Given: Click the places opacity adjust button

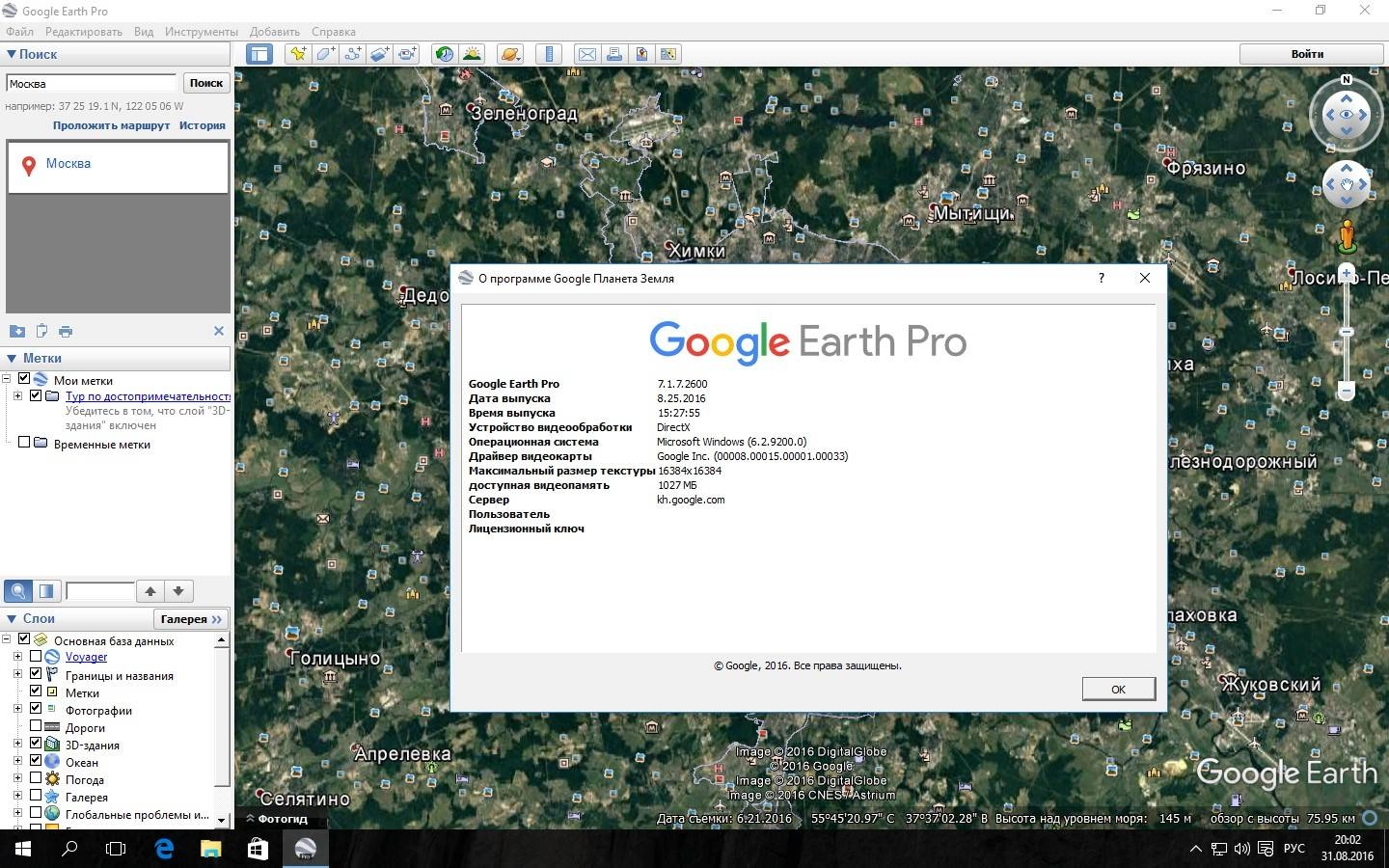Looking at the screenshot, I should (46, 591).
